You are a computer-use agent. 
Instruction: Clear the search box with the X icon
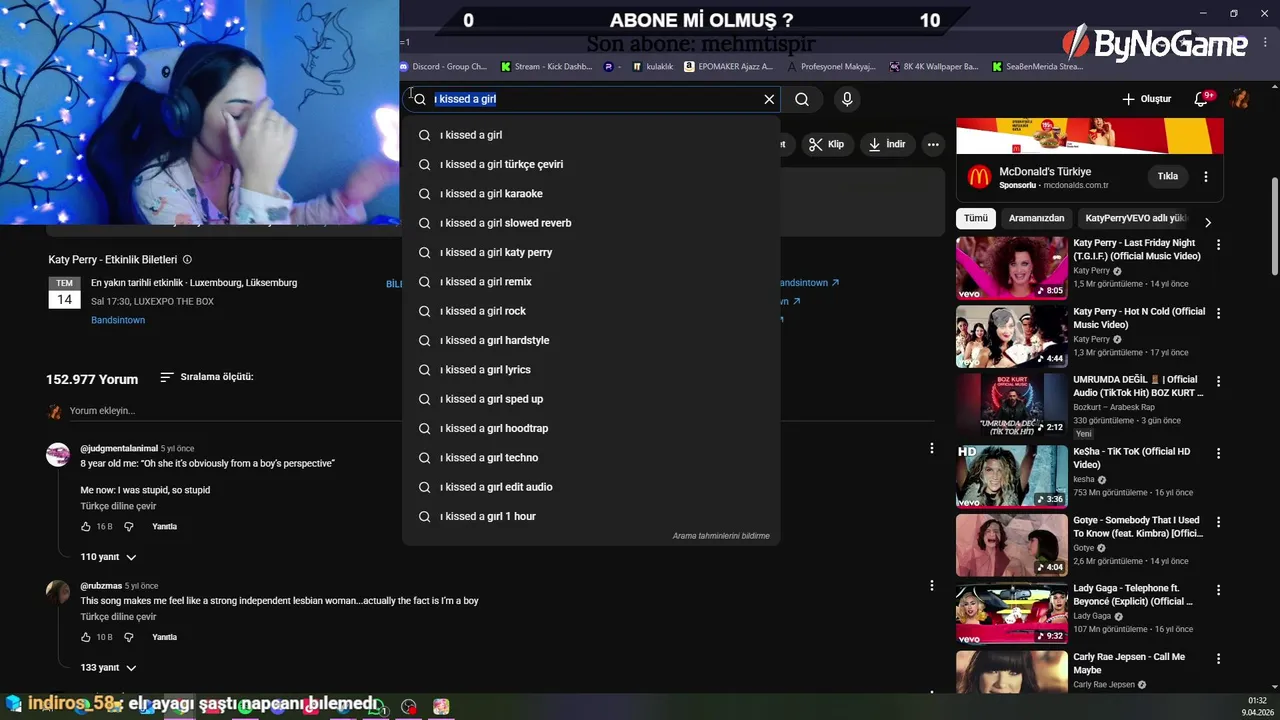(769, 99)
